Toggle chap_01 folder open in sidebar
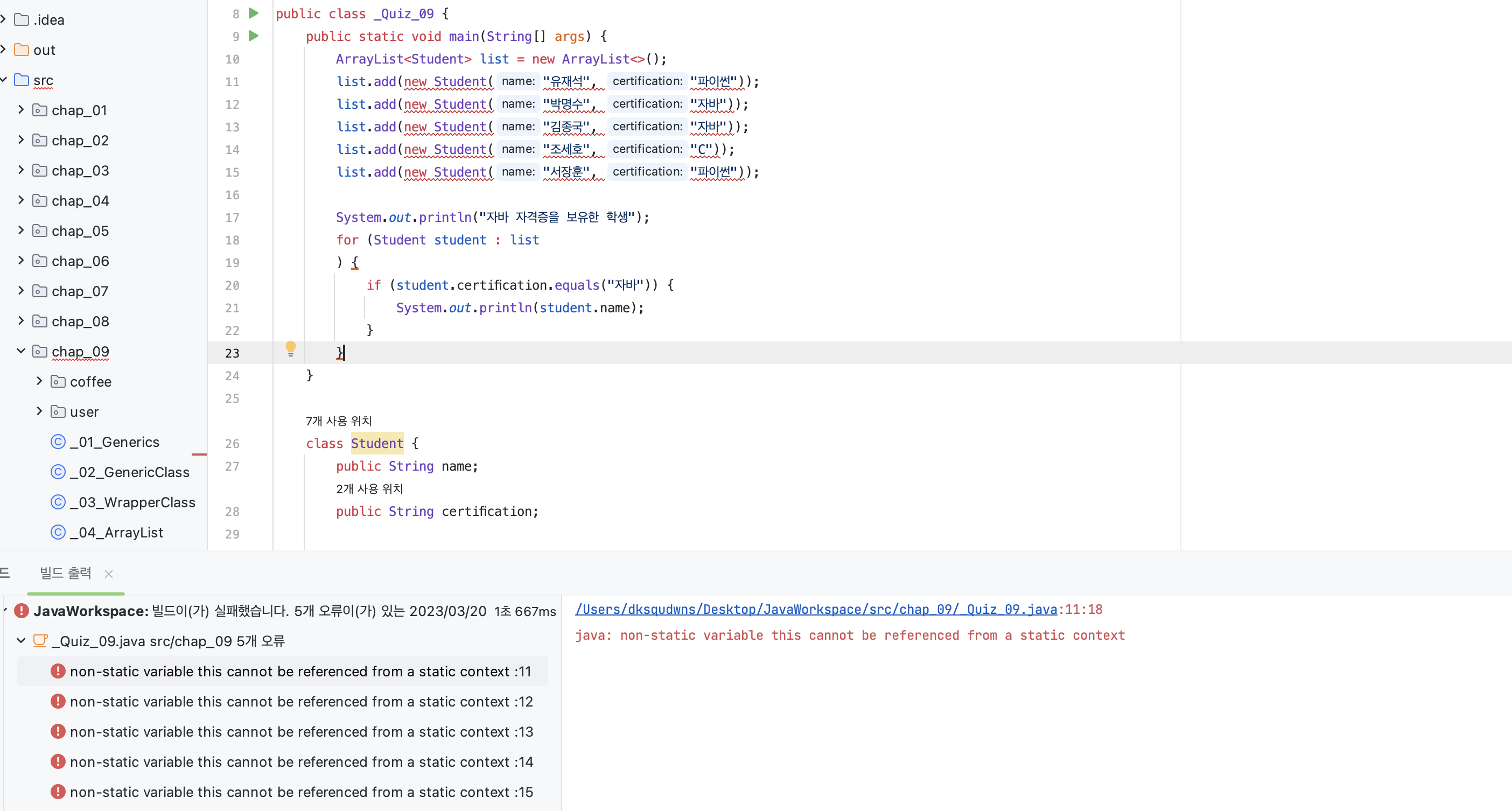This screenshot has width=1512, height=811. 22,110
